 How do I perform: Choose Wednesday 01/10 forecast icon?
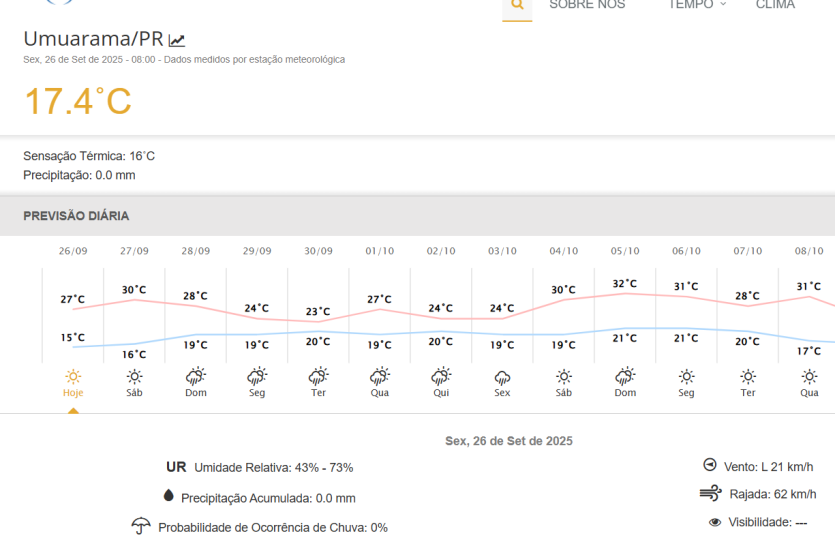[379, 377]
